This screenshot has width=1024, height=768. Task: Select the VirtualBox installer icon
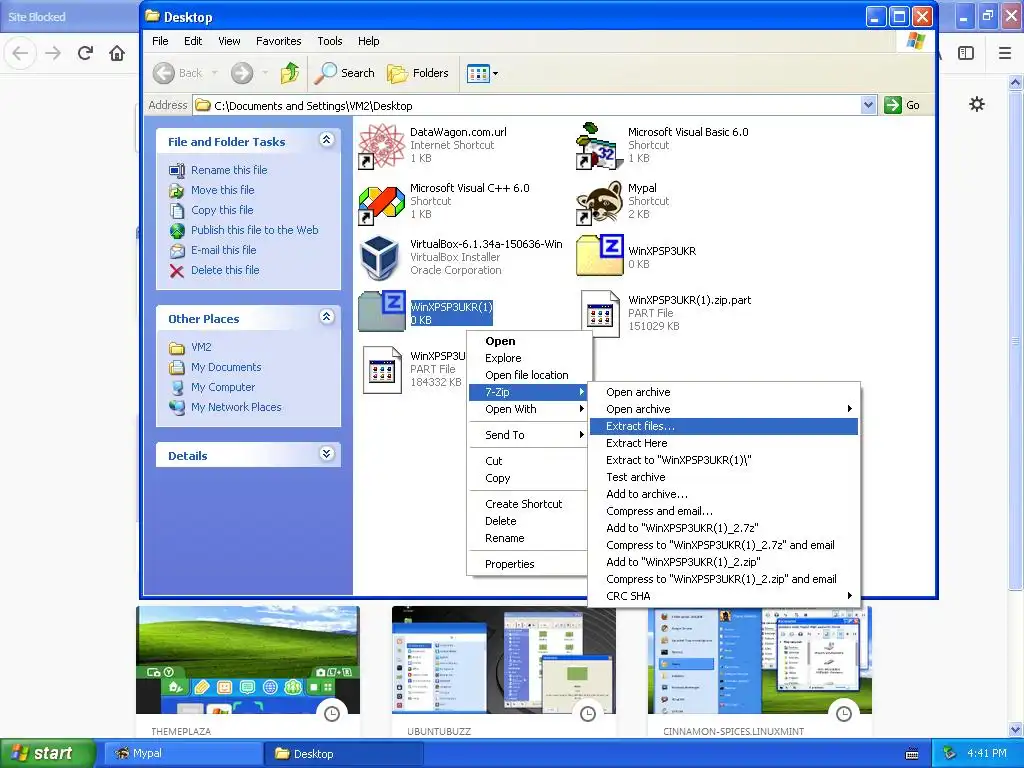pos(381,258)
